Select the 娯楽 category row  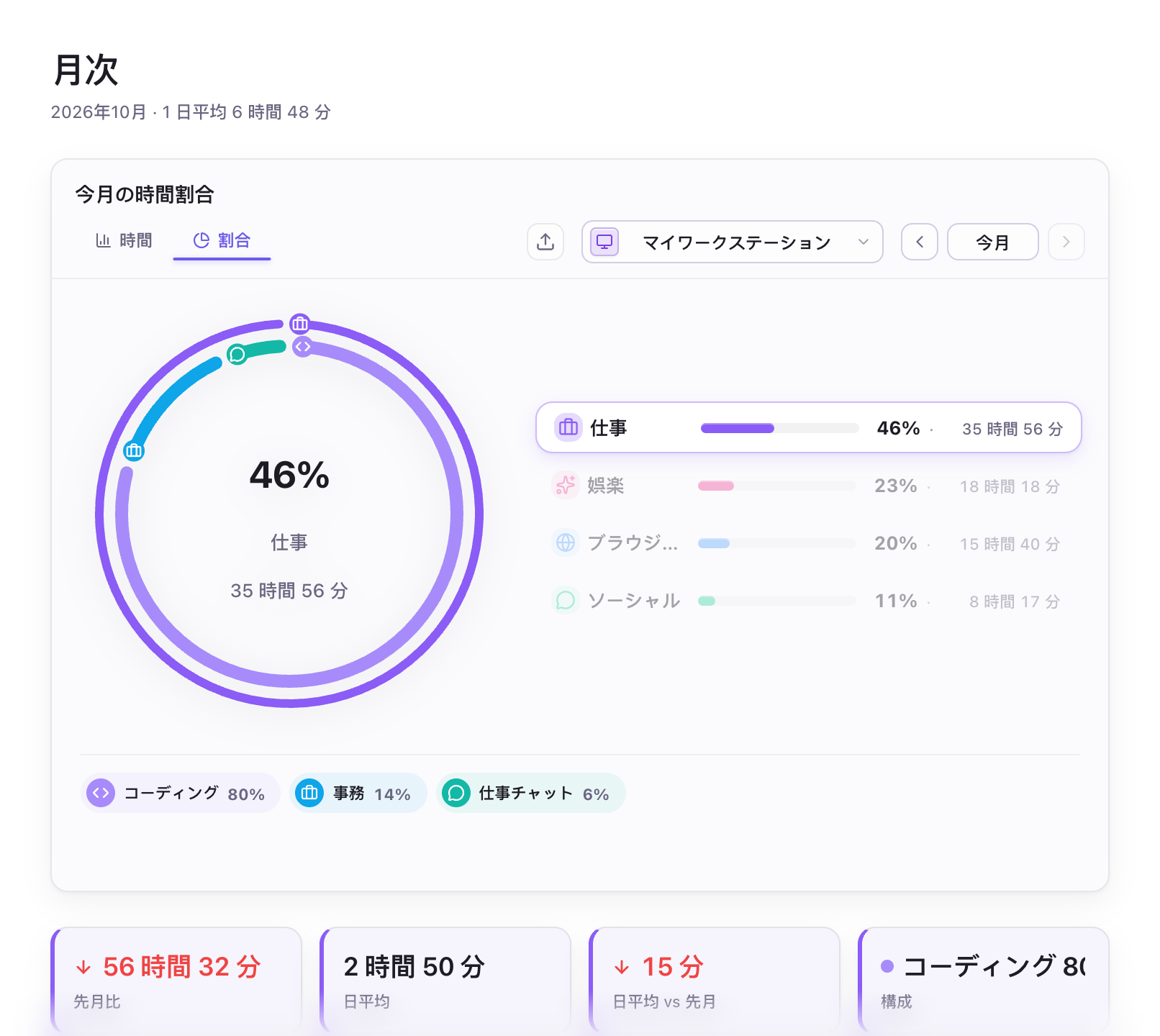point(809,486)
